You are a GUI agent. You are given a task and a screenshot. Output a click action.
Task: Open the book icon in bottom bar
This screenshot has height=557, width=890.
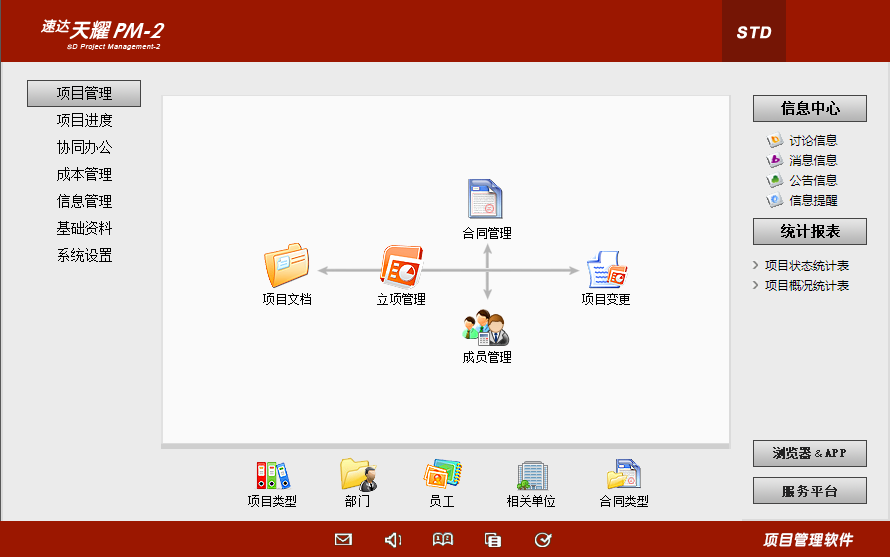443,540
